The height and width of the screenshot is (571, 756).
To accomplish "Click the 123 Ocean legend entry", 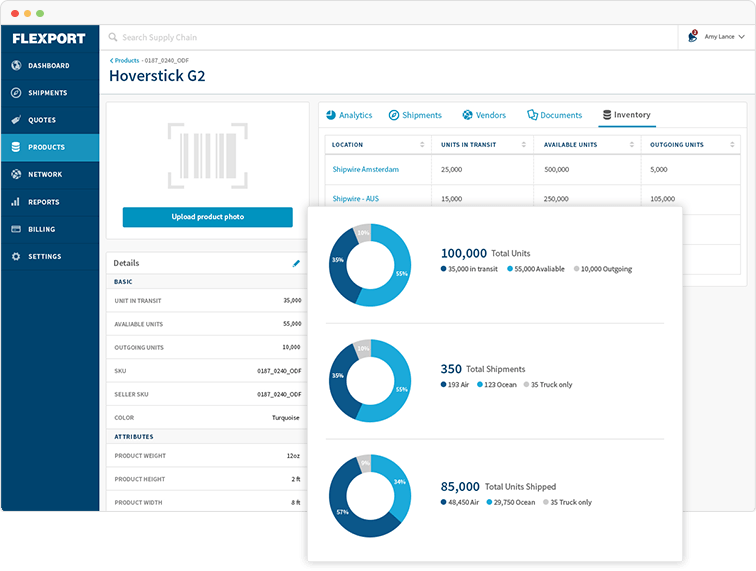I will (x=497, y=384).
